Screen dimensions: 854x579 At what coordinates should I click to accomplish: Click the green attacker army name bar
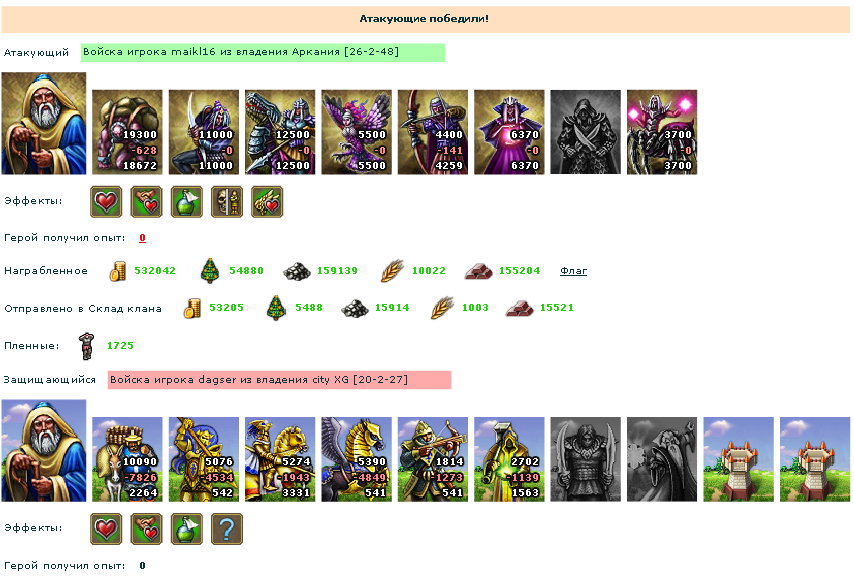263,52
